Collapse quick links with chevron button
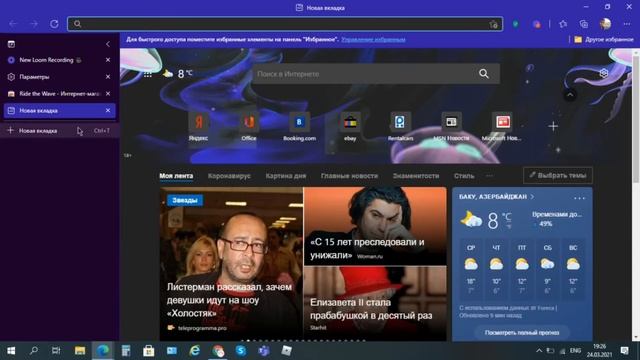 coord(570,95)
